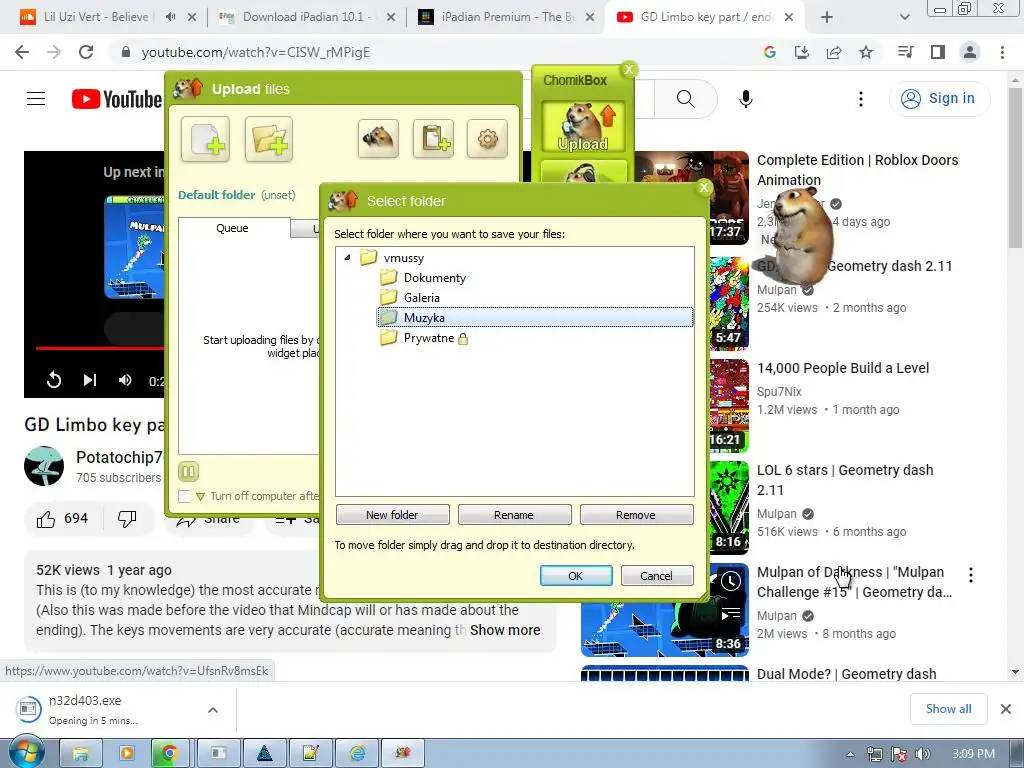Close the ChomikBox widget panel
This screenshot has width=1024, height=768.
629,69
